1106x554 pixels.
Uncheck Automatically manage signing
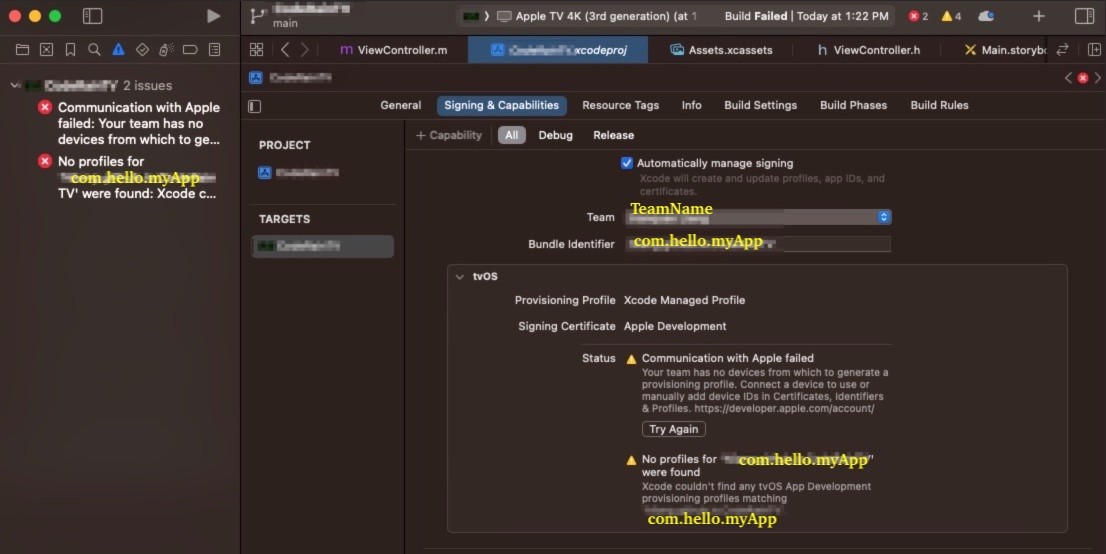pos(627,163)
